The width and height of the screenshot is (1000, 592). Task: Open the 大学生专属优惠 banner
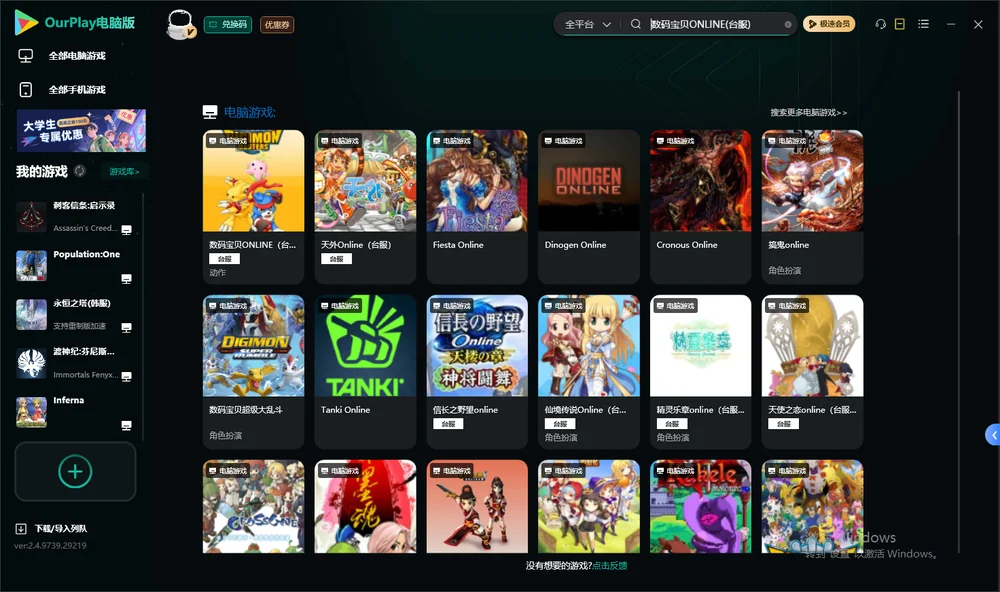81,130
